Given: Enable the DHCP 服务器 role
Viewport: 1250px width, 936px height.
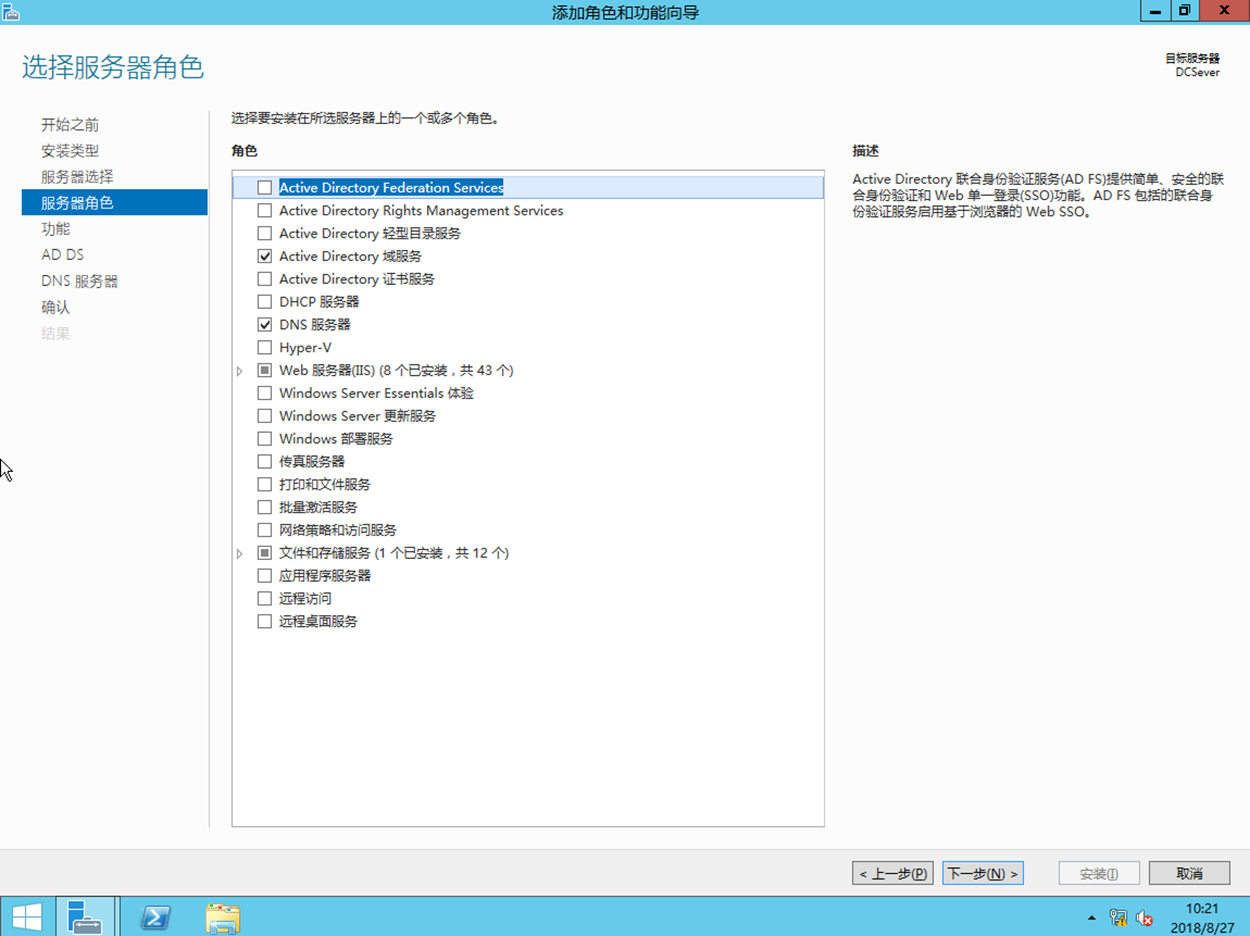Looking at the screenshot, I should 265,301.
